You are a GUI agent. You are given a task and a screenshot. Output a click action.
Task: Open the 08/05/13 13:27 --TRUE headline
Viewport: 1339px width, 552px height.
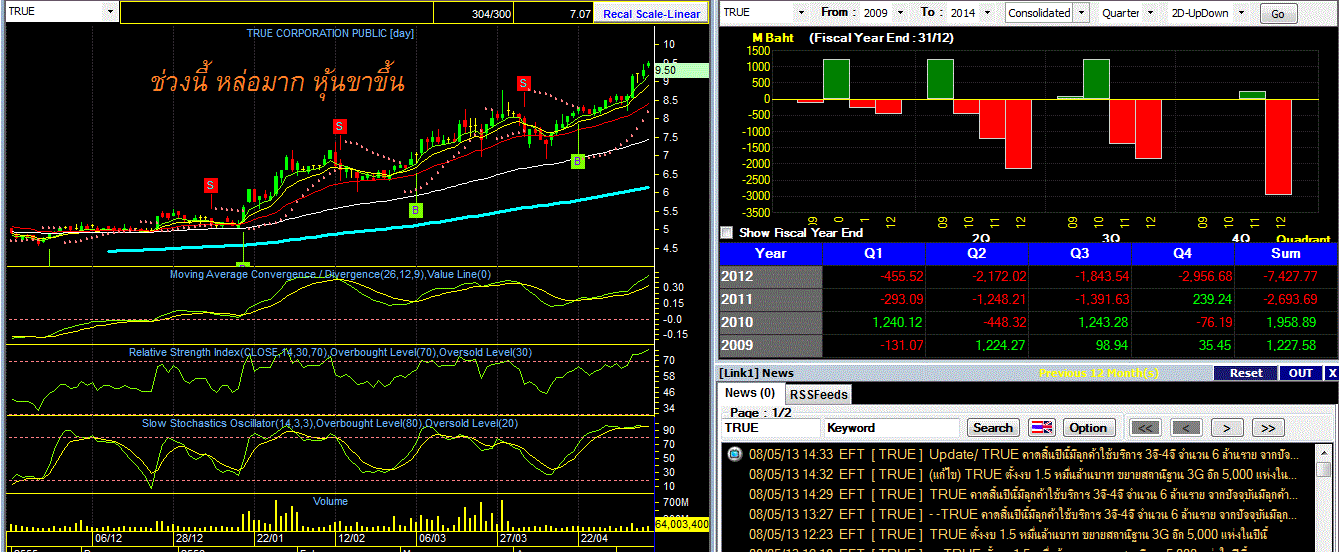pos(1024,514)
